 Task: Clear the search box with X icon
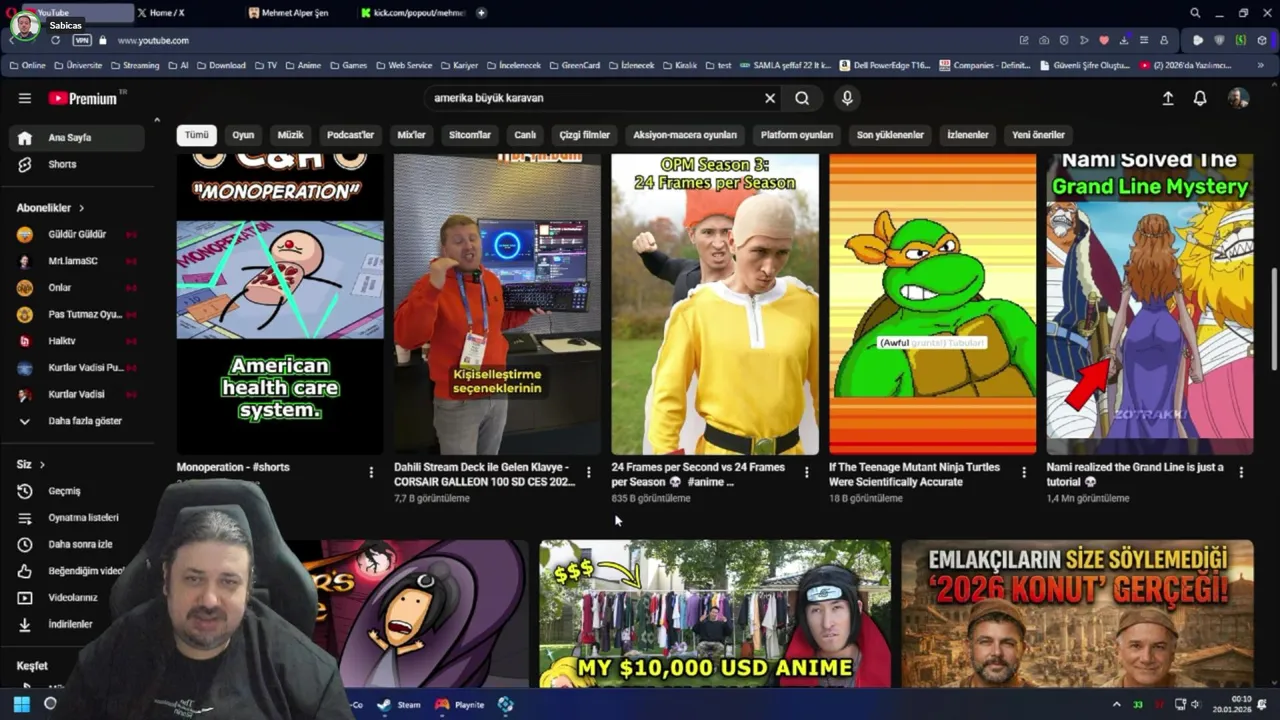(770, 98)
